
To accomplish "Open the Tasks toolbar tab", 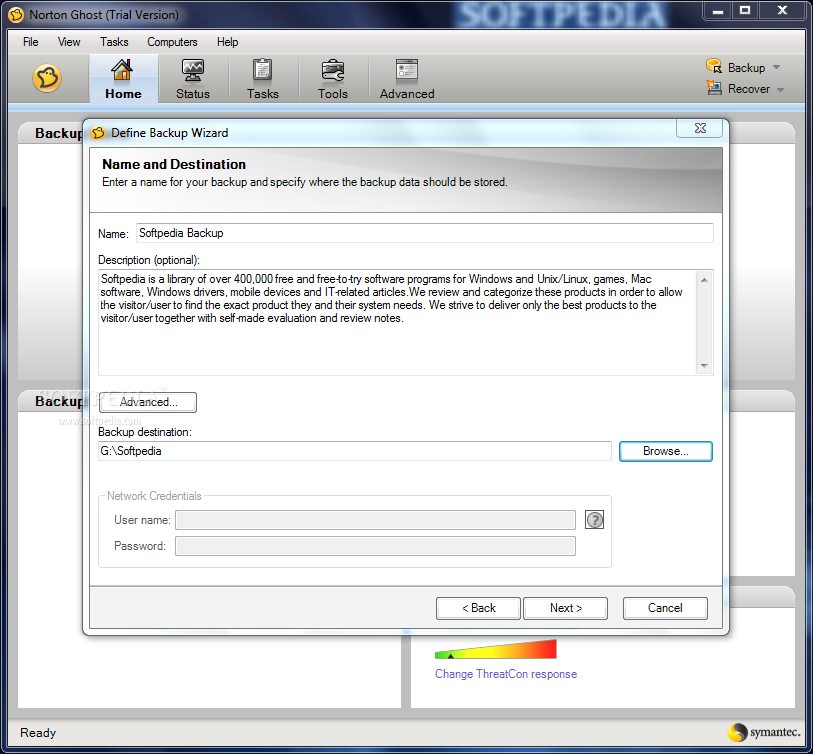I will point(263,79).
